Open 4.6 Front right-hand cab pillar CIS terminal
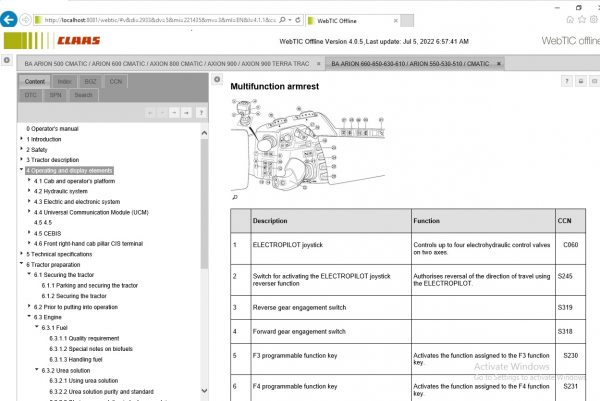Screen dimensions: 600x401 [88, 244]
